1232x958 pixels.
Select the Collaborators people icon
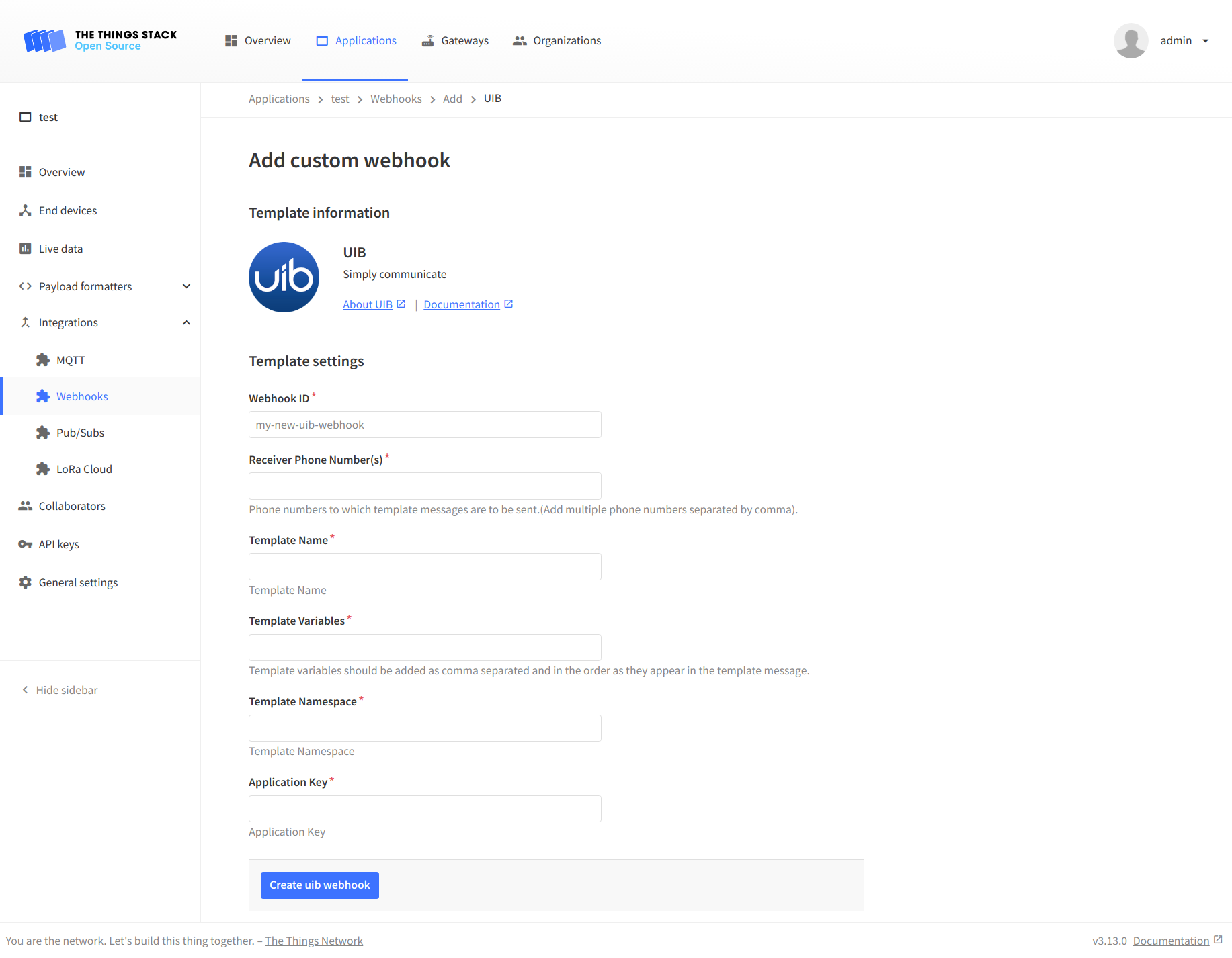click(x=25, y=505)
